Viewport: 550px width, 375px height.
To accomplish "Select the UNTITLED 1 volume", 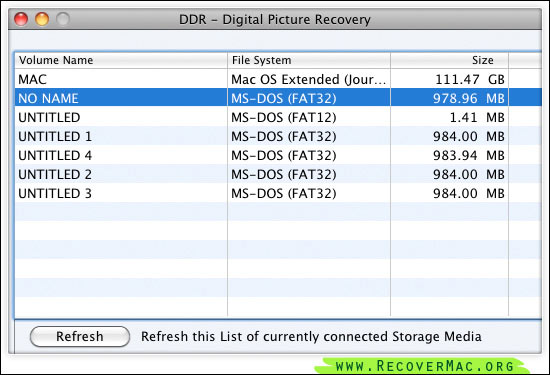I will [278, 136].
